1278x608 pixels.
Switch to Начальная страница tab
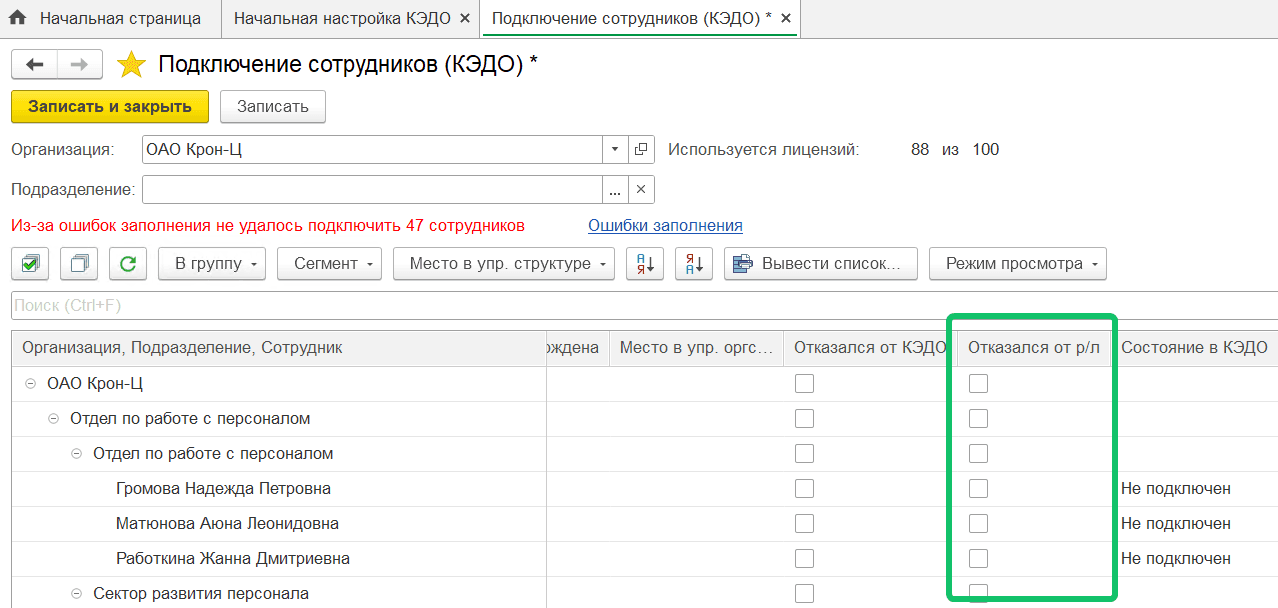pos(110,19)
